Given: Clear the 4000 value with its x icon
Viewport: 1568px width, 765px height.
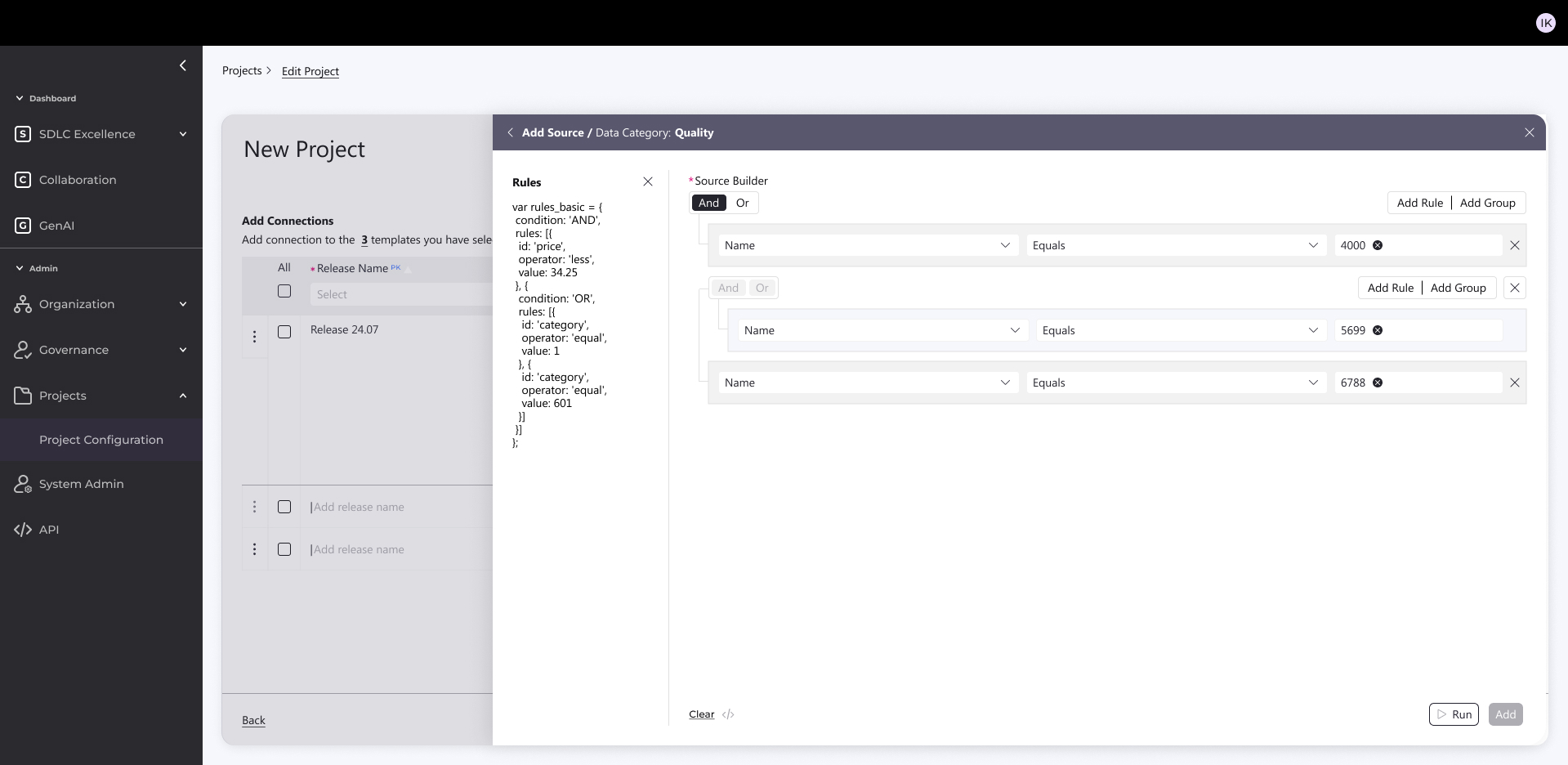Looking at the screenshot, I should [1378, 245].
